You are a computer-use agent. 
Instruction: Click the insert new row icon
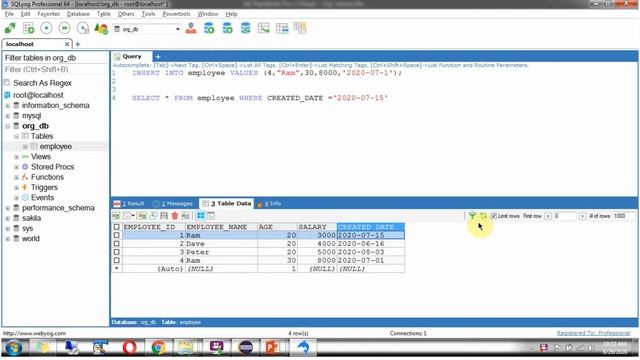pos(142,216)
